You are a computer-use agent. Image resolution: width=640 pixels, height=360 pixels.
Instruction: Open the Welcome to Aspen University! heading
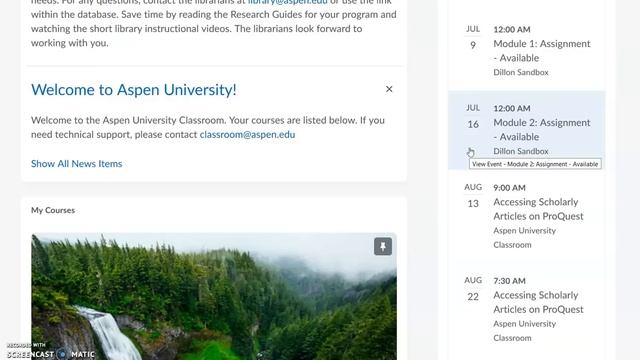tap(134, 90)
